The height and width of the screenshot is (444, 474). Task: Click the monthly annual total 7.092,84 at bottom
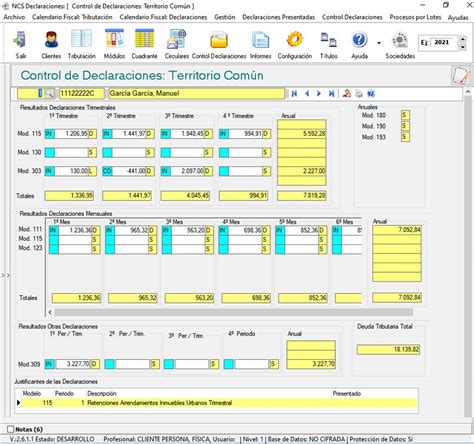click(397, 298)
